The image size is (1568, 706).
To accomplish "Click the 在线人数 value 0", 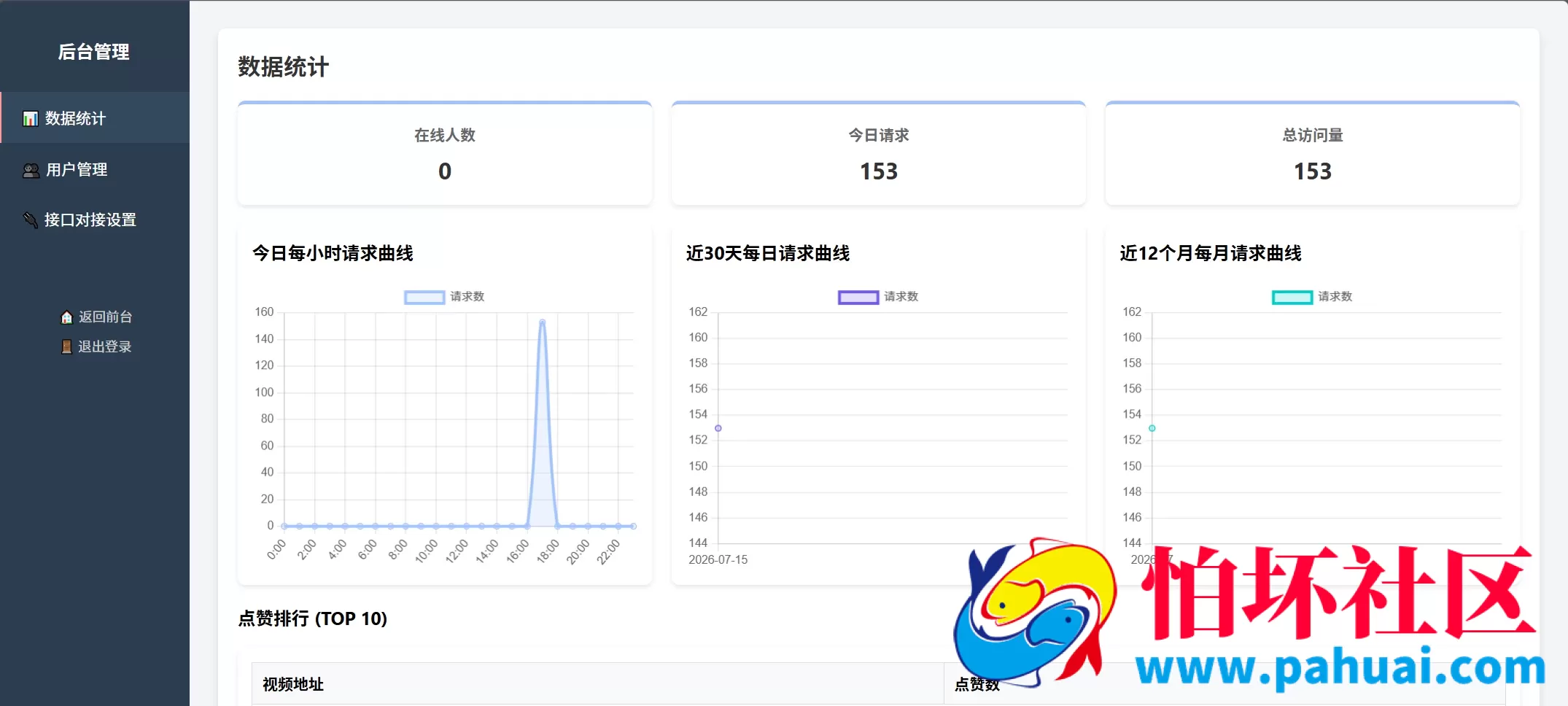I will pos(445,171).
